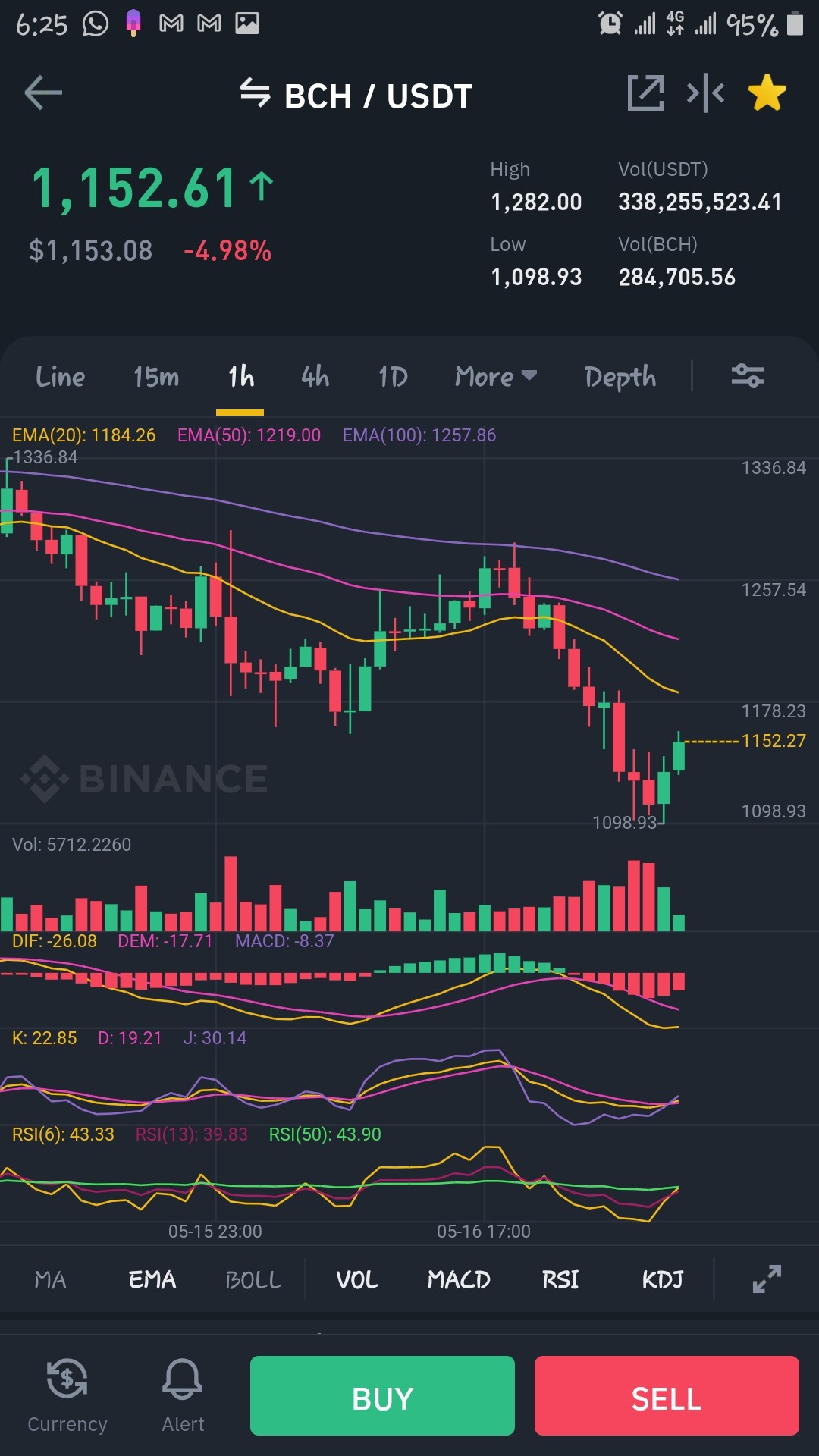Swap trading pair arrows icon
This screenshot has height=1456, width=819.
click(x=255, y=94)
